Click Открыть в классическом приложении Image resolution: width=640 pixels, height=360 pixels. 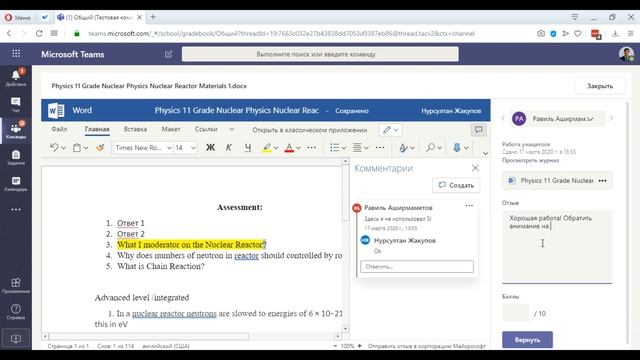click(x=310, y=130)
